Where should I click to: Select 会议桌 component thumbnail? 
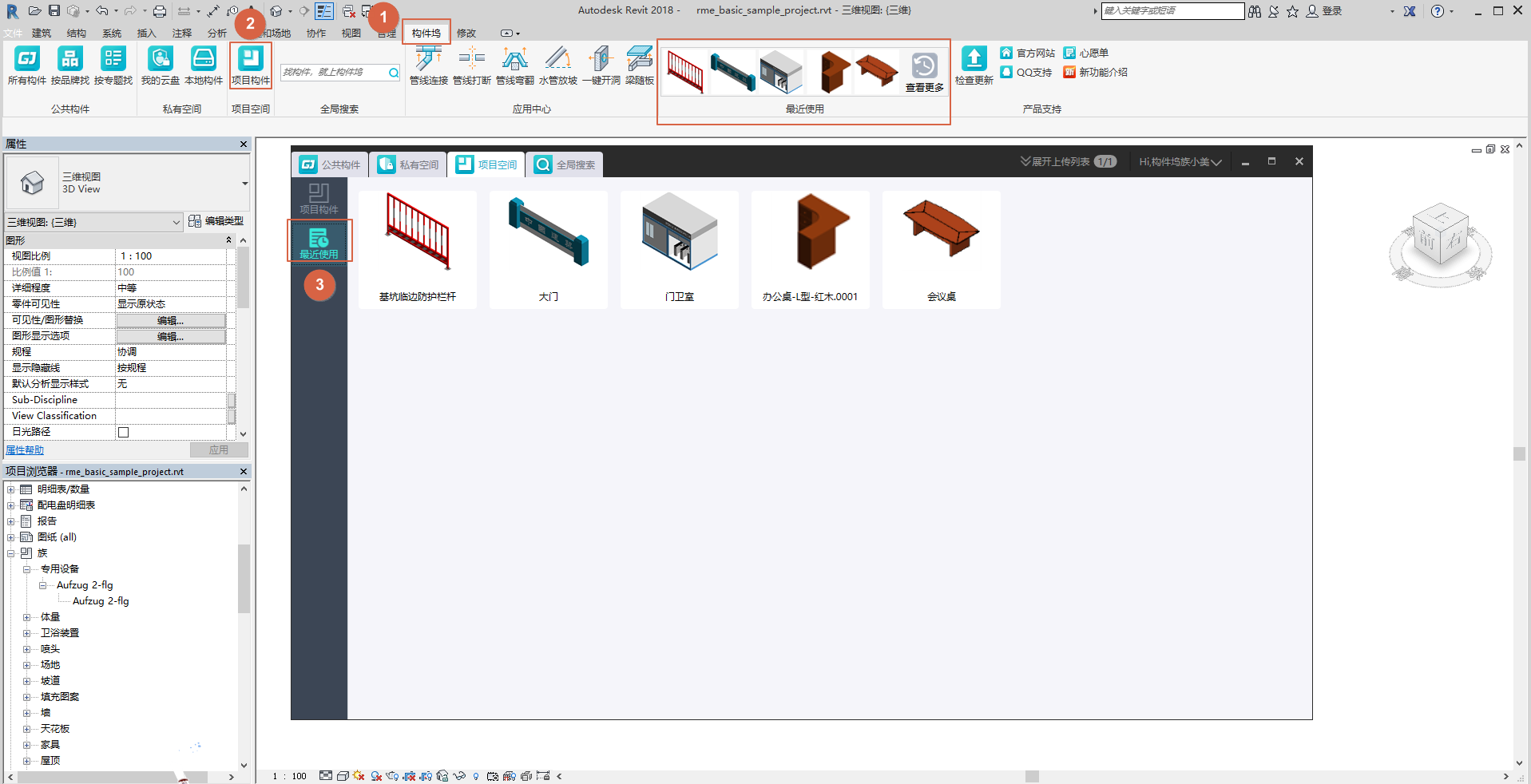(942, 249)
